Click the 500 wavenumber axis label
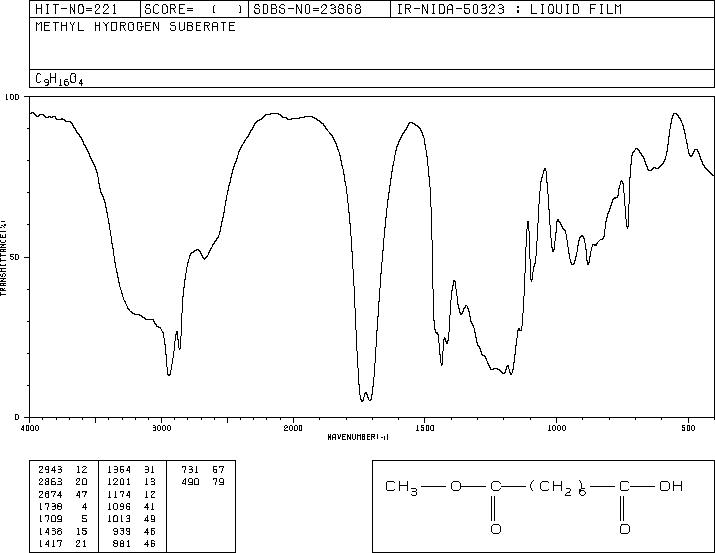The height and width of the screenshot is (553, 715). [689, 428]
